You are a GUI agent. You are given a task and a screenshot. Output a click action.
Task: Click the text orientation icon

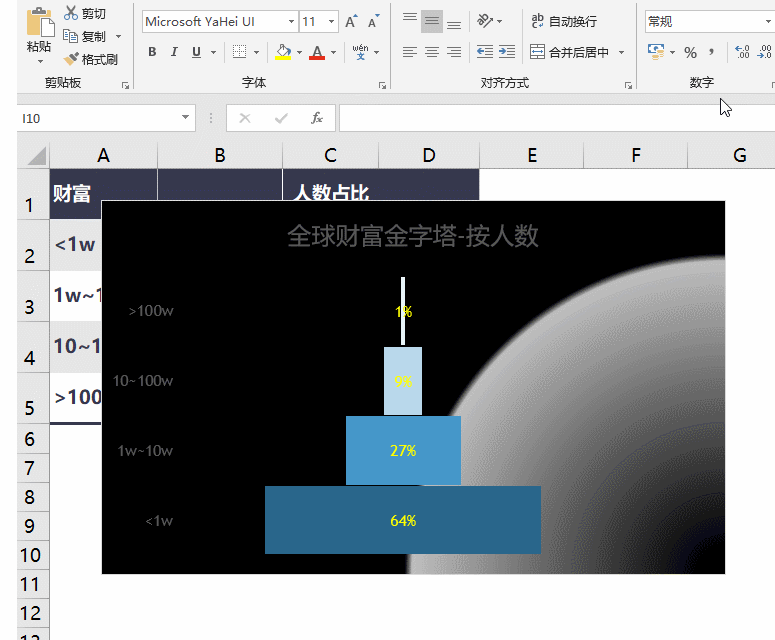485,21
